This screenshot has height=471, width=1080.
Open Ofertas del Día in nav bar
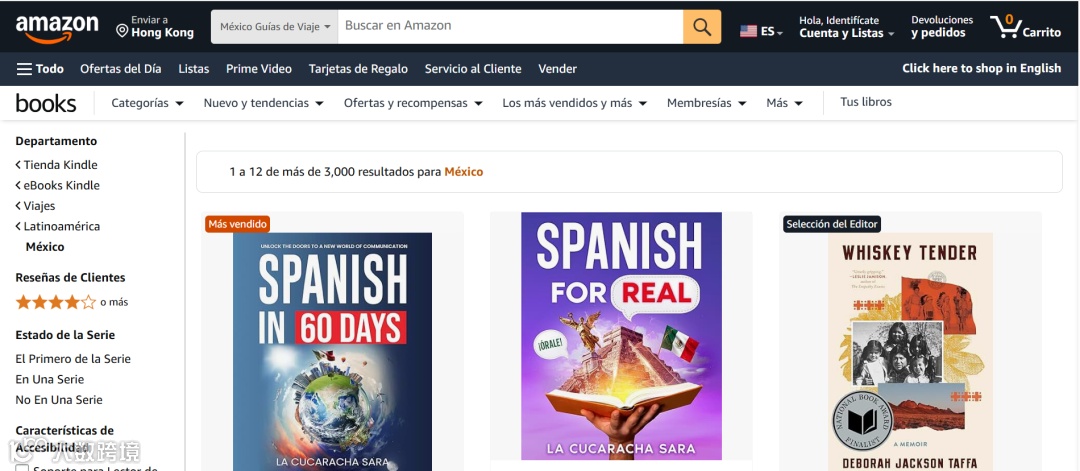tap(121, 69)
